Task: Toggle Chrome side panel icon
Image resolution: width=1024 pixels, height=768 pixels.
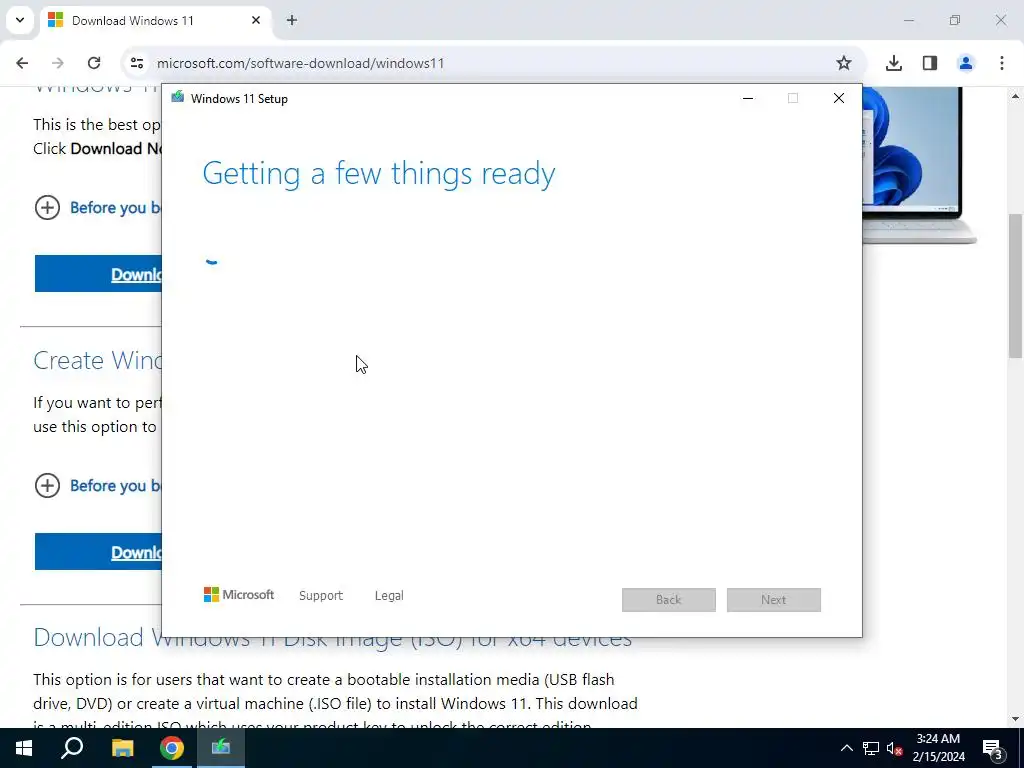Action: click(930, 63)
